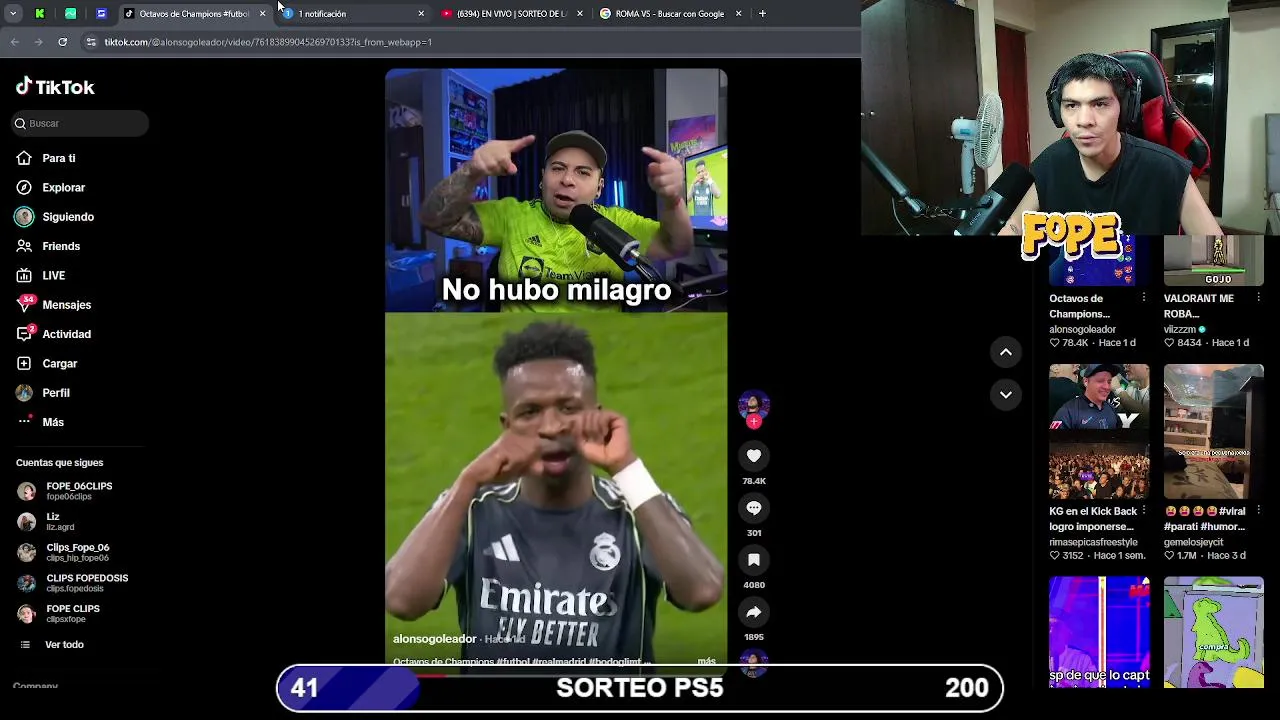Open options for KG en el Kick Back video
The image size is (1280, 720).
(x=1144, y=511)
